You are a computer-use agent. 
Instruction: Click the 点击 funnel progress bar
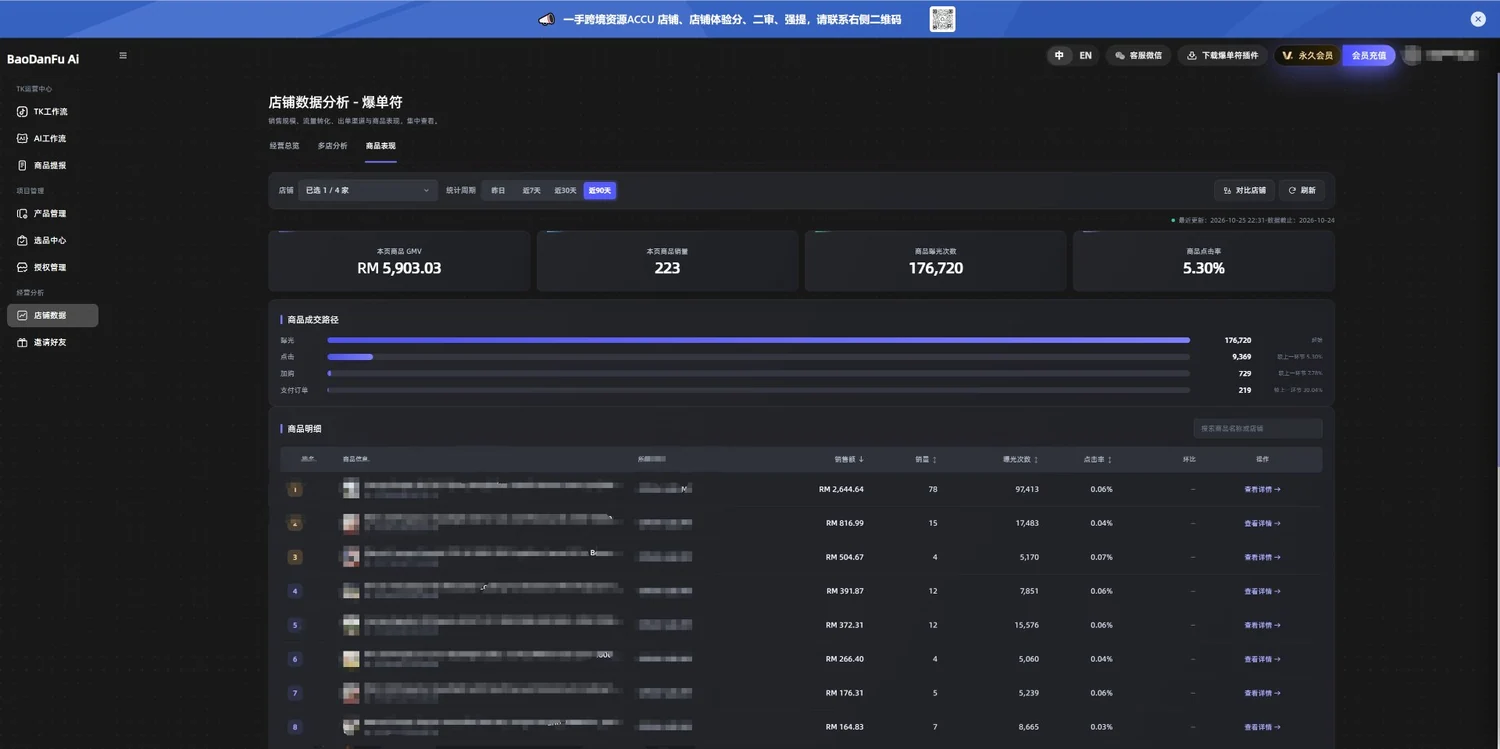coord(758,357)
